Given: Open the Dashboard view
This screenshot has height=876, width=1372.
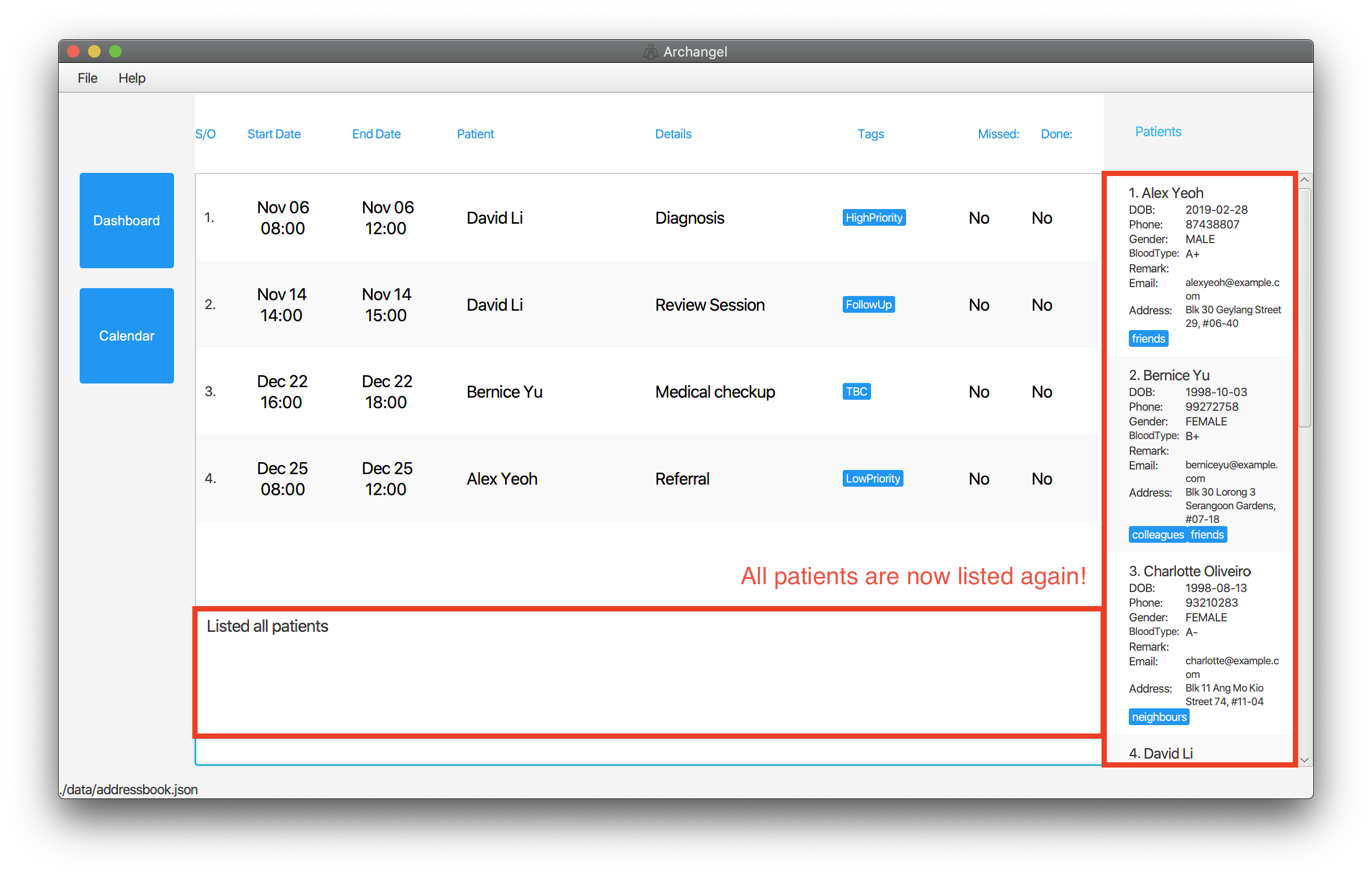Looking at the screenshot, I should pos(126,221).
